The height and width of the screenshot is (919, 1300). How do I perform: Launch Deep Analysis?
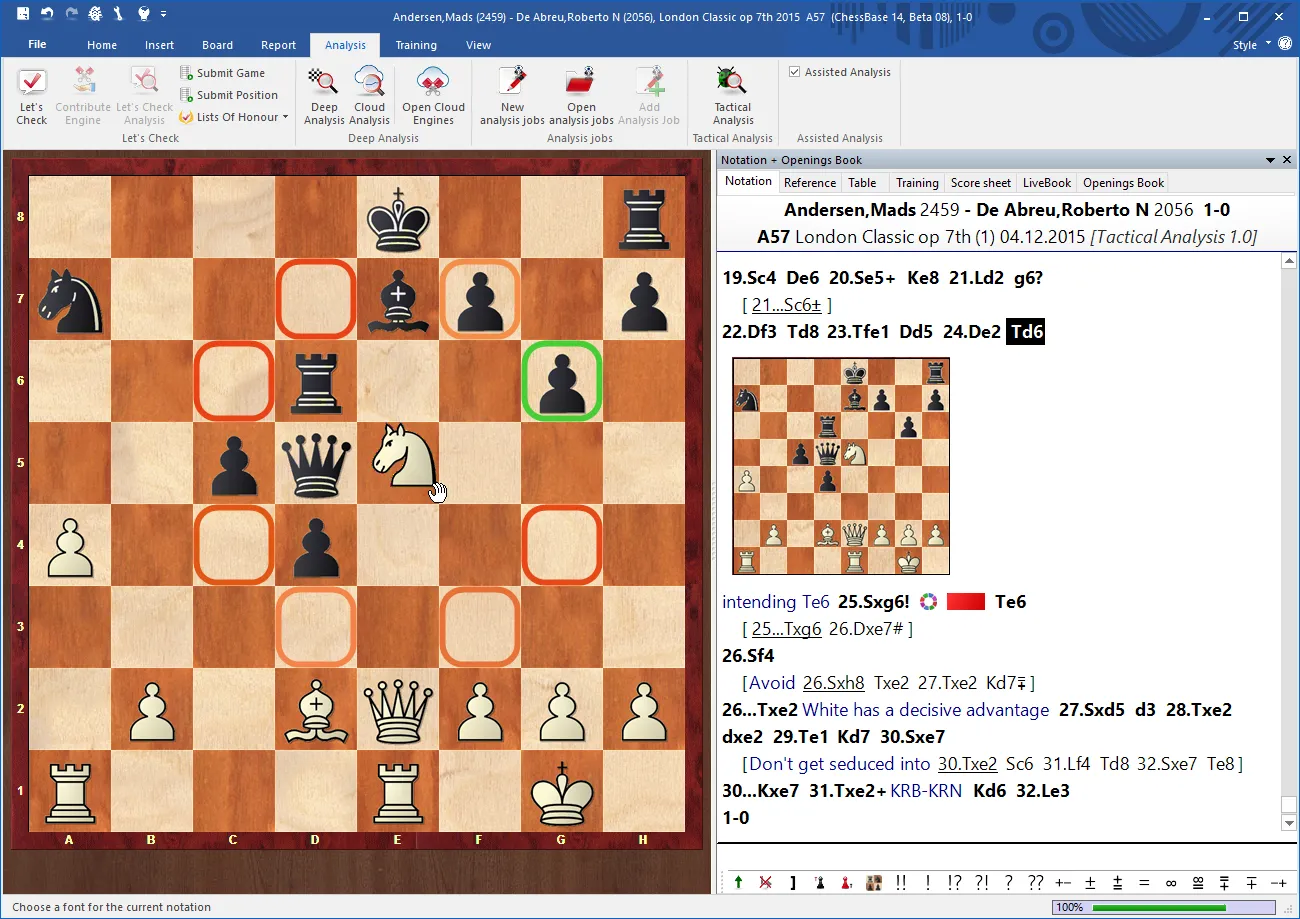click(324, 96)
